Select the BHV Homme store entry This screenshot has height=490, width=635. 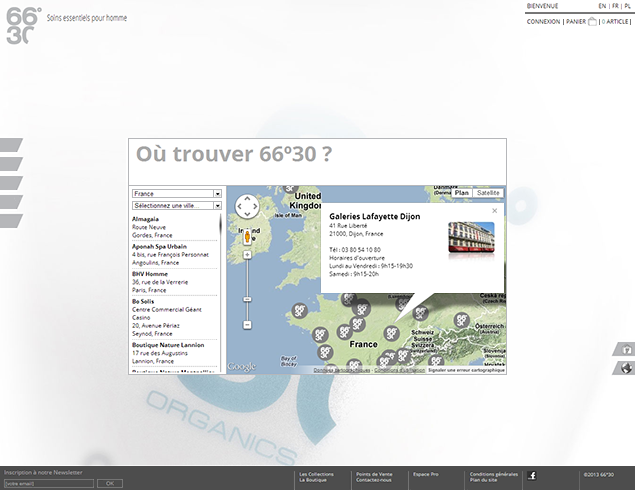point(174,282)
